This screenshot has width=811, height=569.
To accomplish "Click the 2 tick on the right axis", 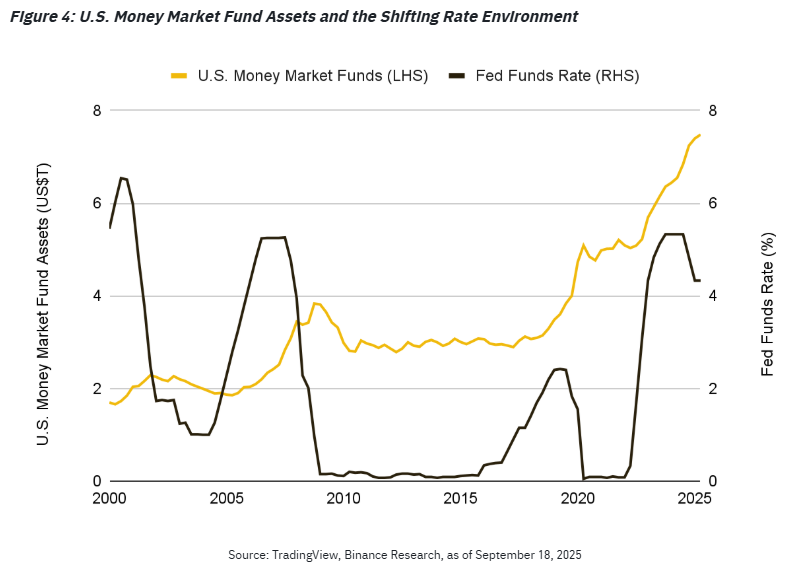I will (x=713, y=389).
